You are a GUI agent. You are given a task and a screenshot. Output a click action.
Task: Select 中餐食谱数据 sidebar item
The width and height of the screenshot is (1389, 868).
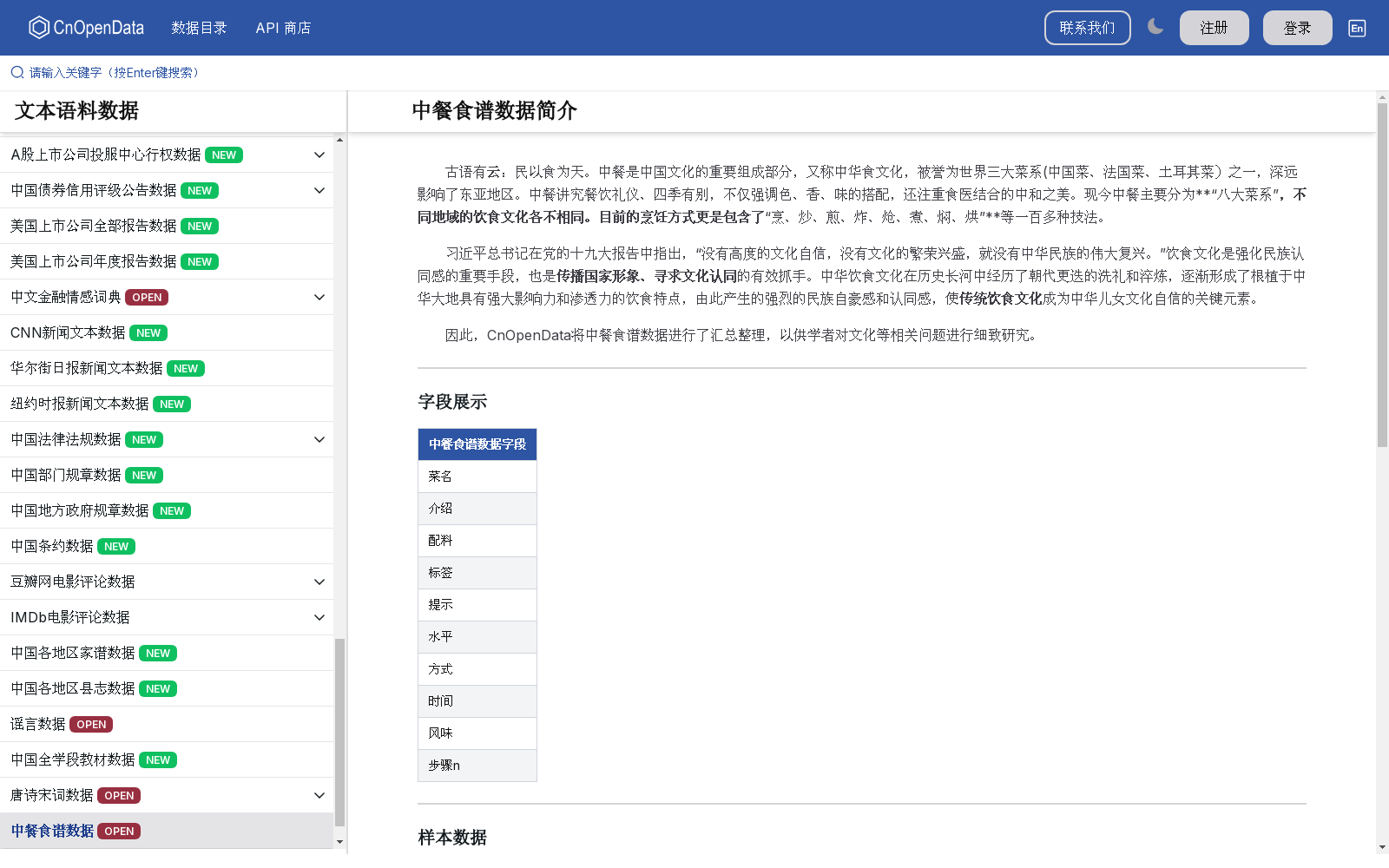pyautogui.click(x=167, y=831)
